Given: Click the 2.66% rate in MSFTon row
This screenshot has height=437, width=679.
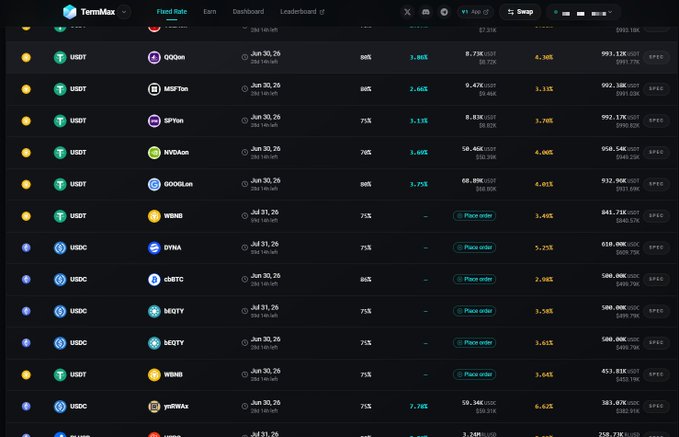Looking at the screenshot, I should click(419, 89).
